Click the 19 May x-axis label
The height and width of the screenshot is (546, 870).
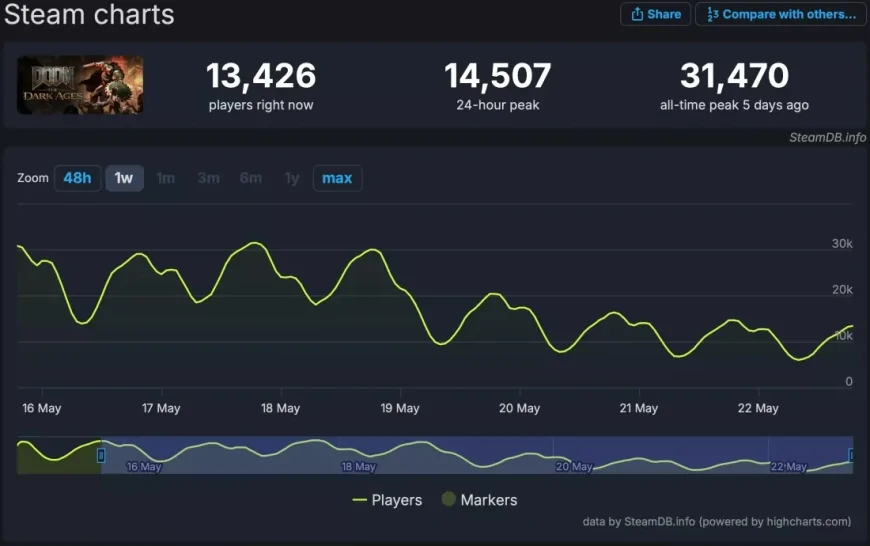(400, 408)
